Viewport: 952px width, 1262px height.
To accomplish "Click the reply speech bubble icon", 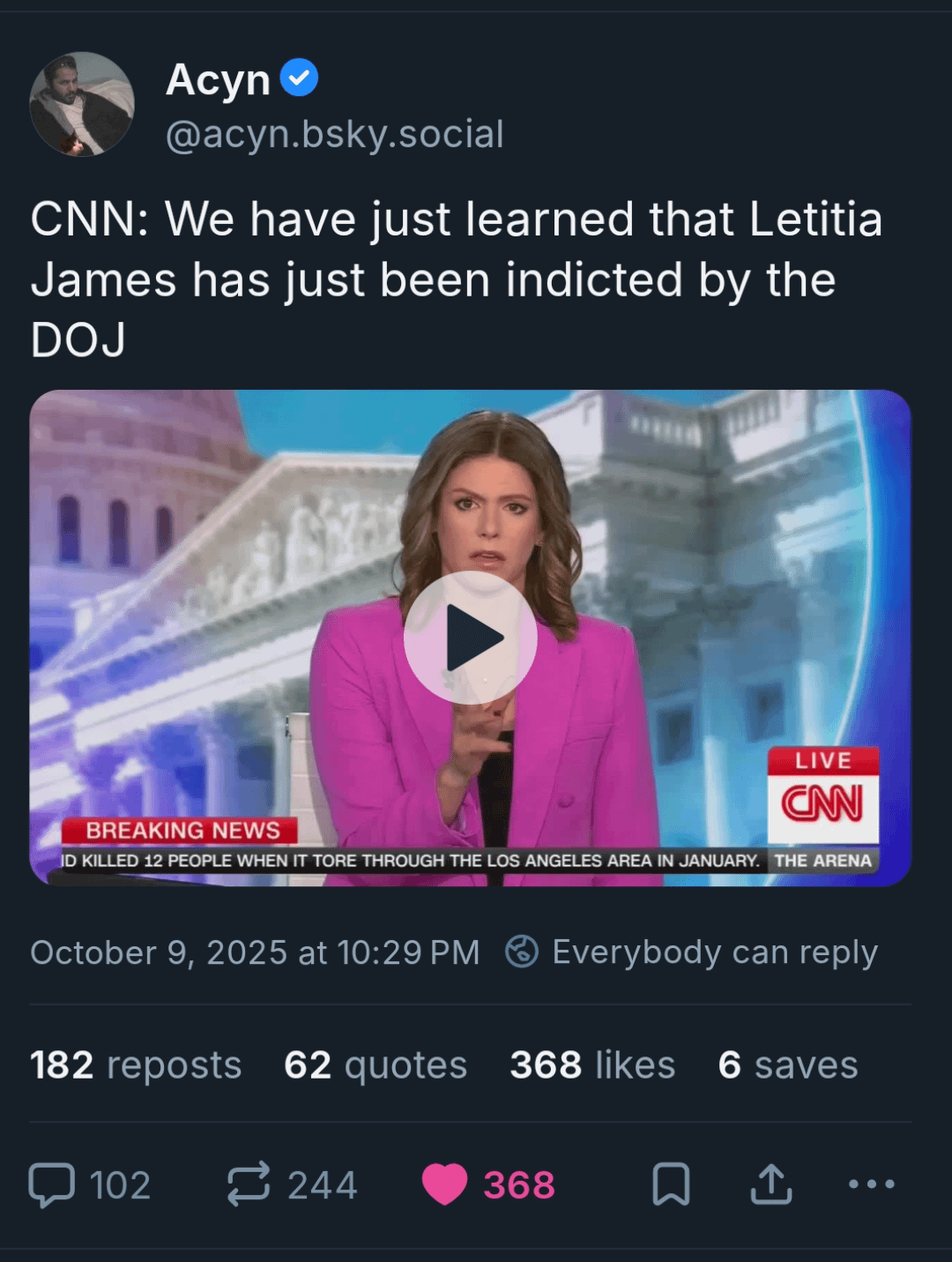I will point(52,1184).
